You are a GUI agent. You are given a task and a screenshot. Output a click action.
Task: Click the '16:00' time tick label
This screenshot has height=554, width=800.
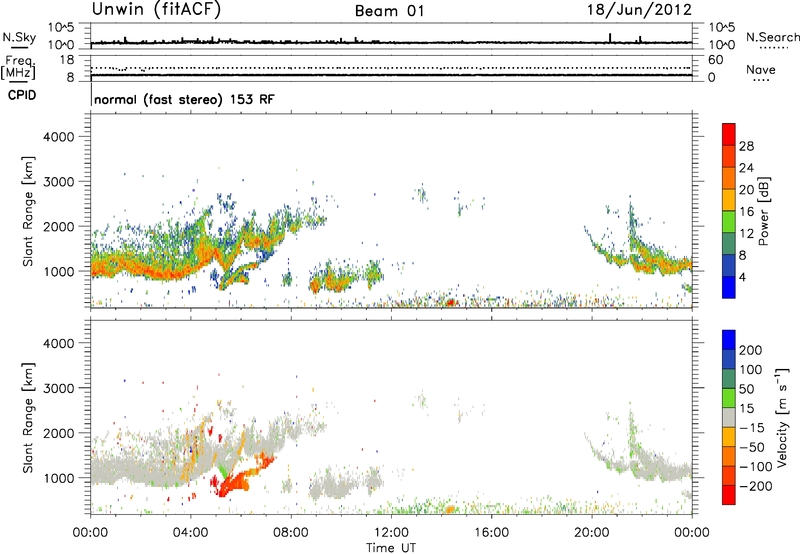[x=491, y=533]
